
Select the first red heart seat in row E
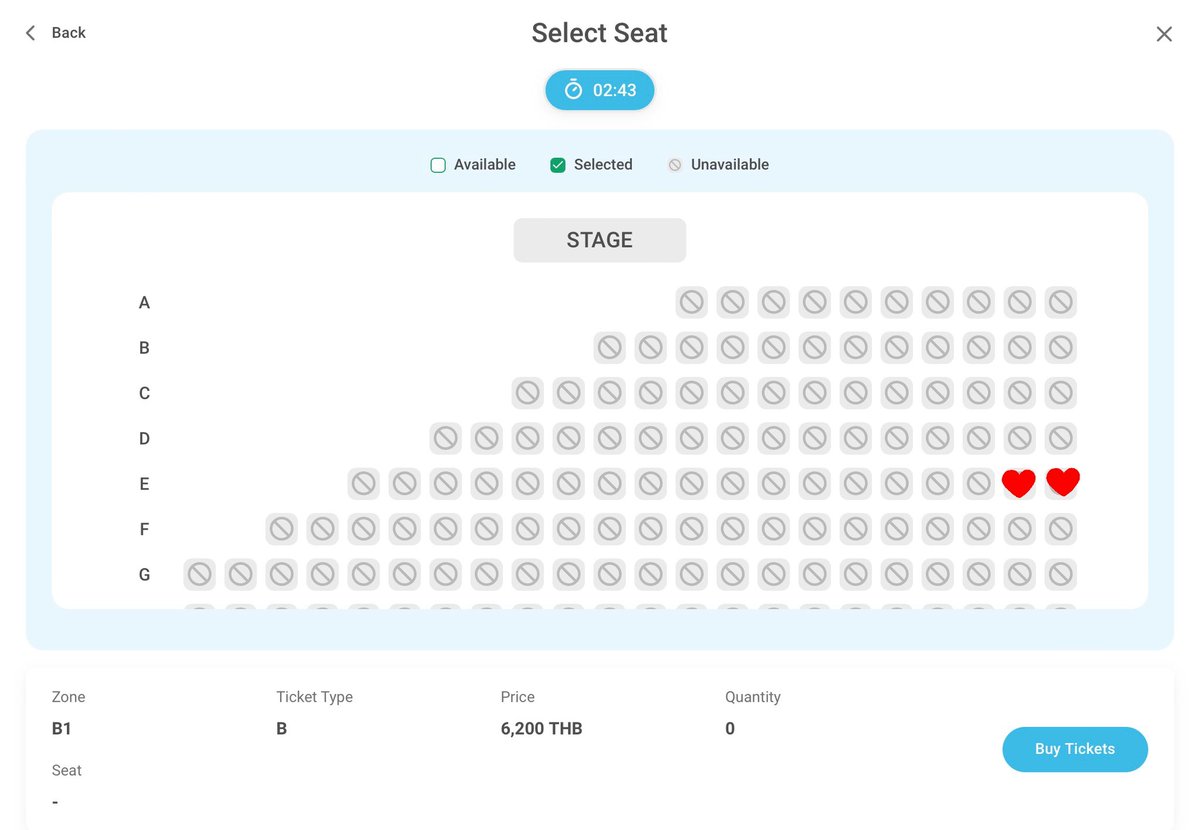coord(1019,484)
